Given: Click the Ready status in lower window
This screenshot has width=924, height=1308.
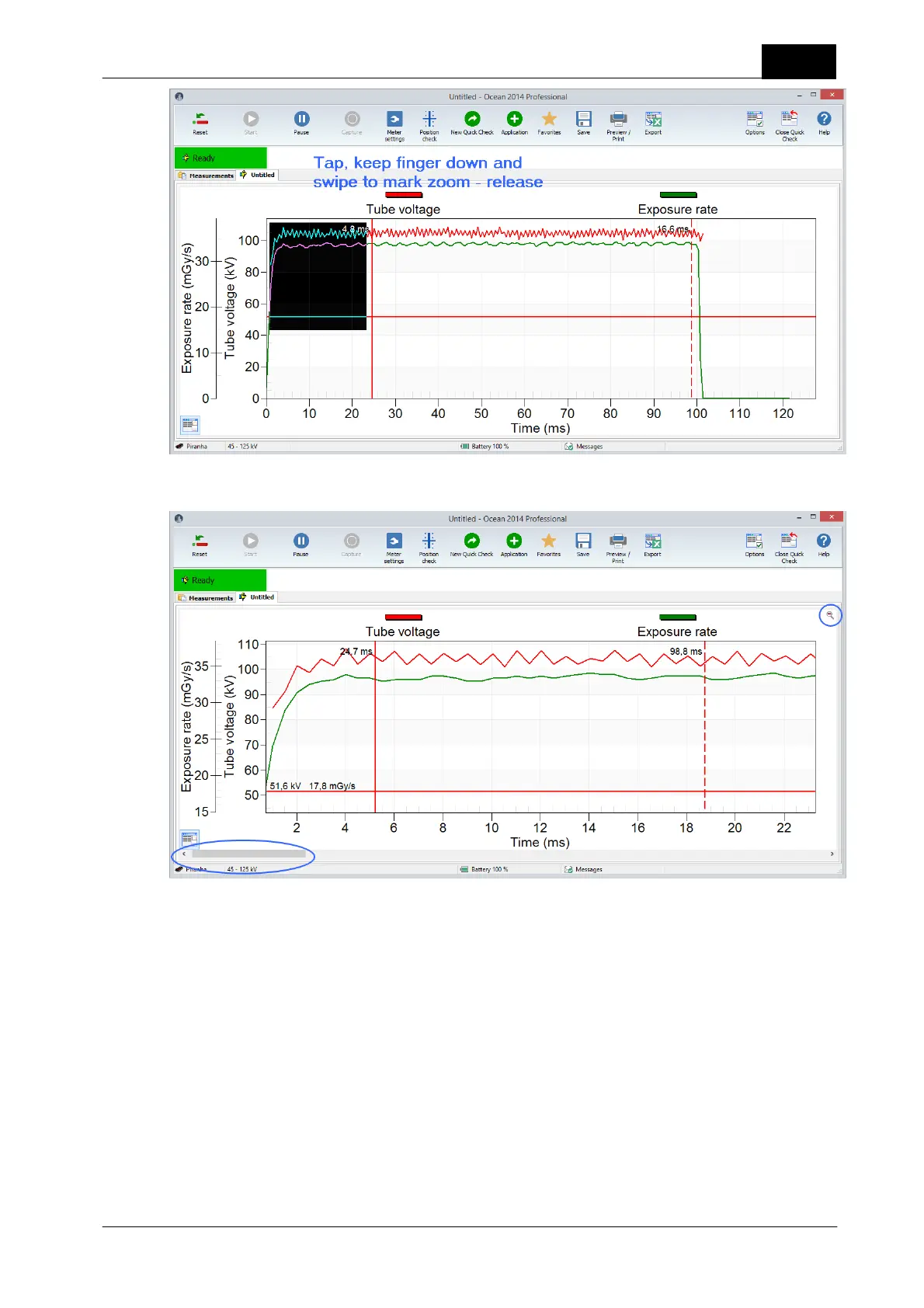Looking at the screenshot, I should click(221, 580).
